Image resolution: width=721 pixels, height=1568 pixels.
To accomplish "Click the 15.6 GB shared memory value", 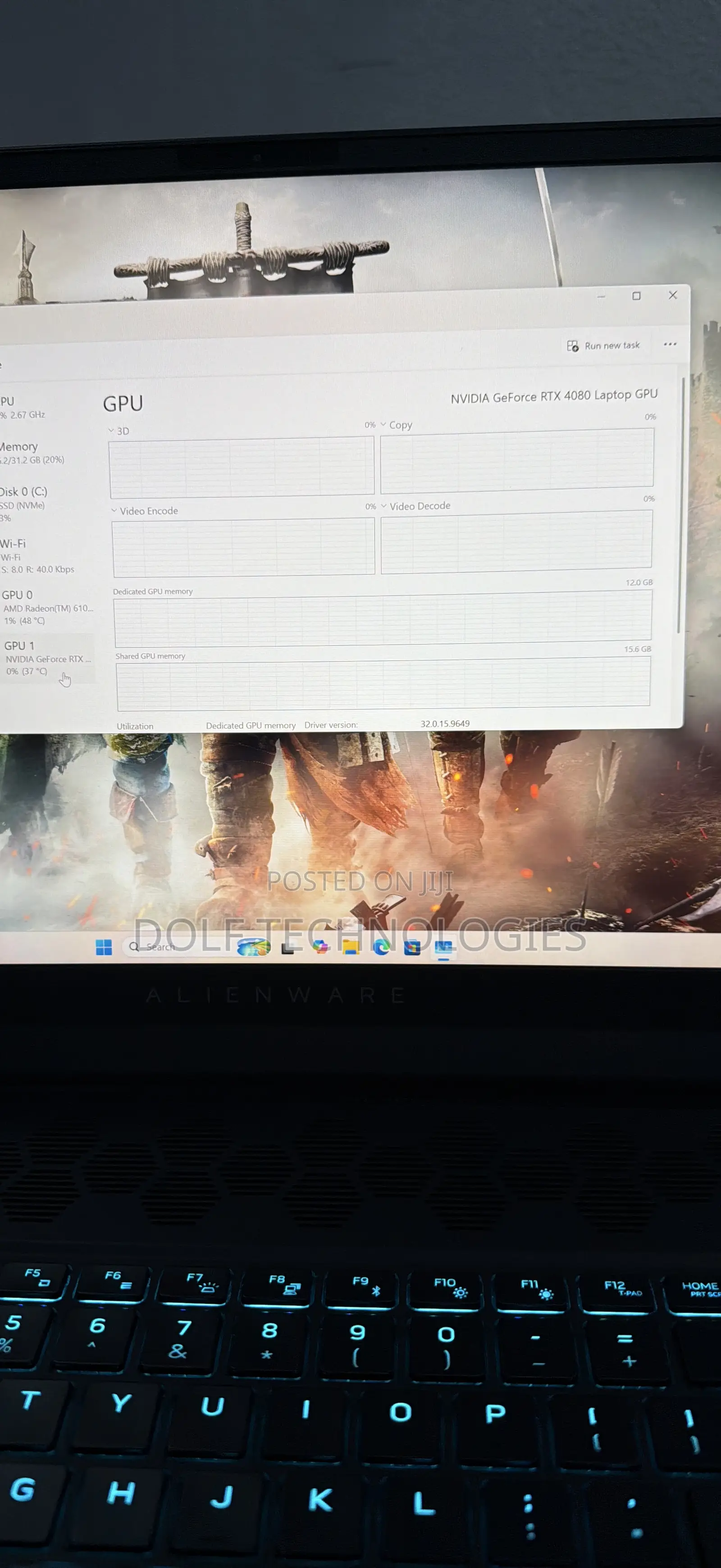I will [638, 649].
